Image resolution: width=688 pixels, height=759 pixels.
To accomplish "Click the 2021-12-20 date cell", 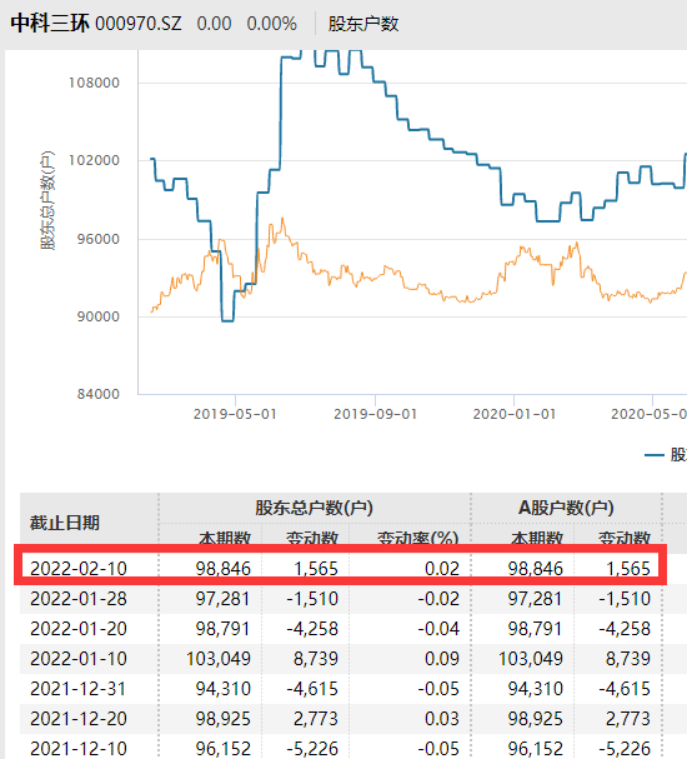I will point(79,718).
